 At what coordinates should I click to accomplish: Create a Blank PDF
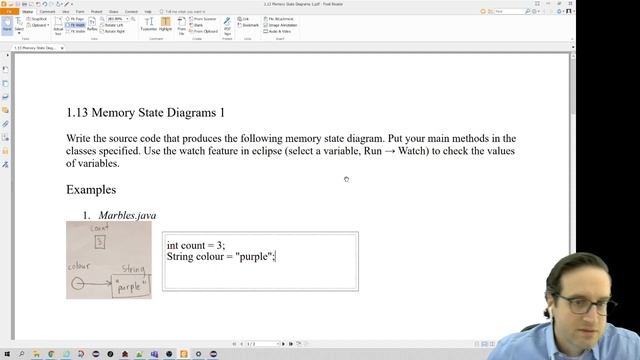tap(196, 25)
